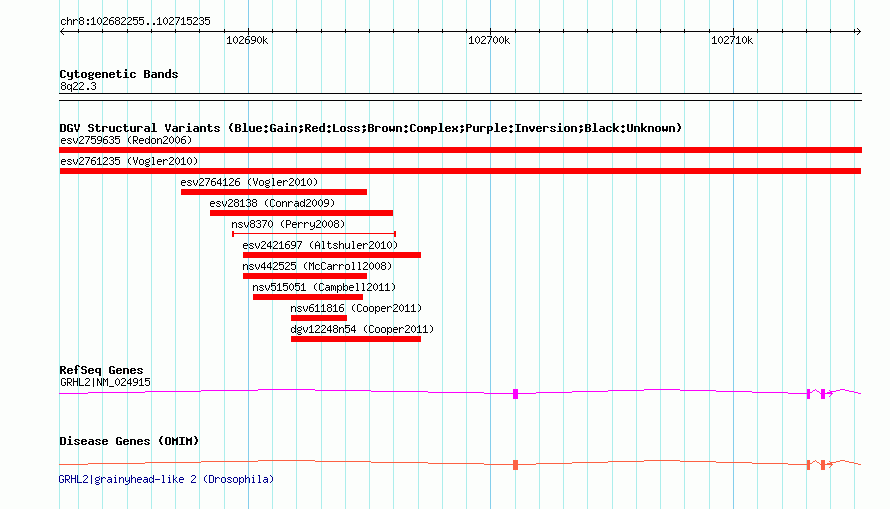Image resolution: width=890 pixels, height=509 pixels.
Task: Click the RefSeq Genes track title
Action: [101, 370]
